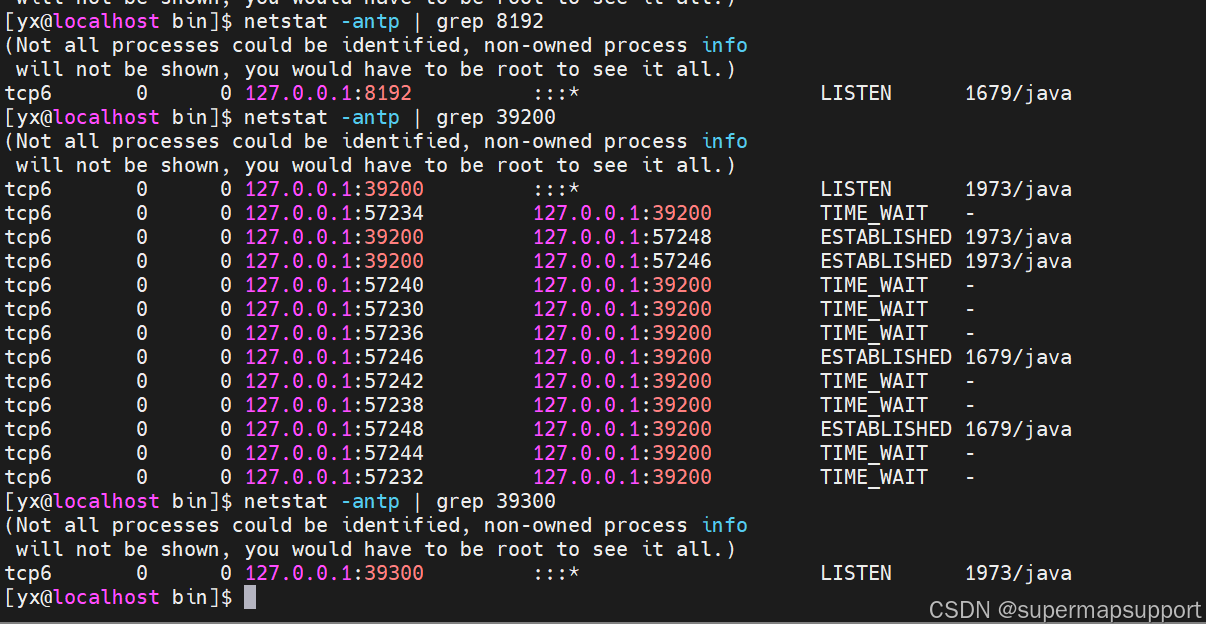Click TIME_WAIT in the local port 57232 row
1206x630 pixels.
pyautogui.click(x=874, y=477)
